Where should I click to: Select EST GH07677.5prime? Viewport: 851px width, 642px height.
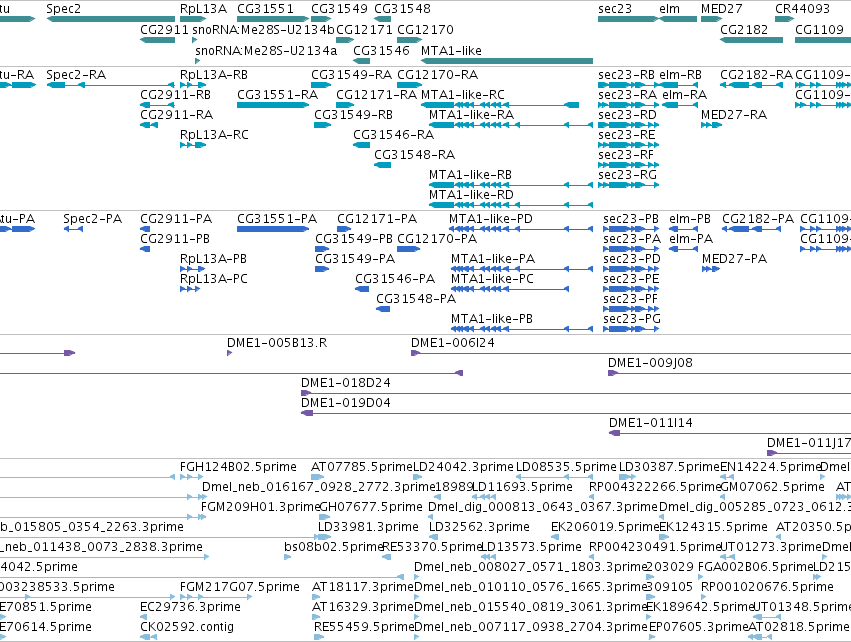(326, 517)
